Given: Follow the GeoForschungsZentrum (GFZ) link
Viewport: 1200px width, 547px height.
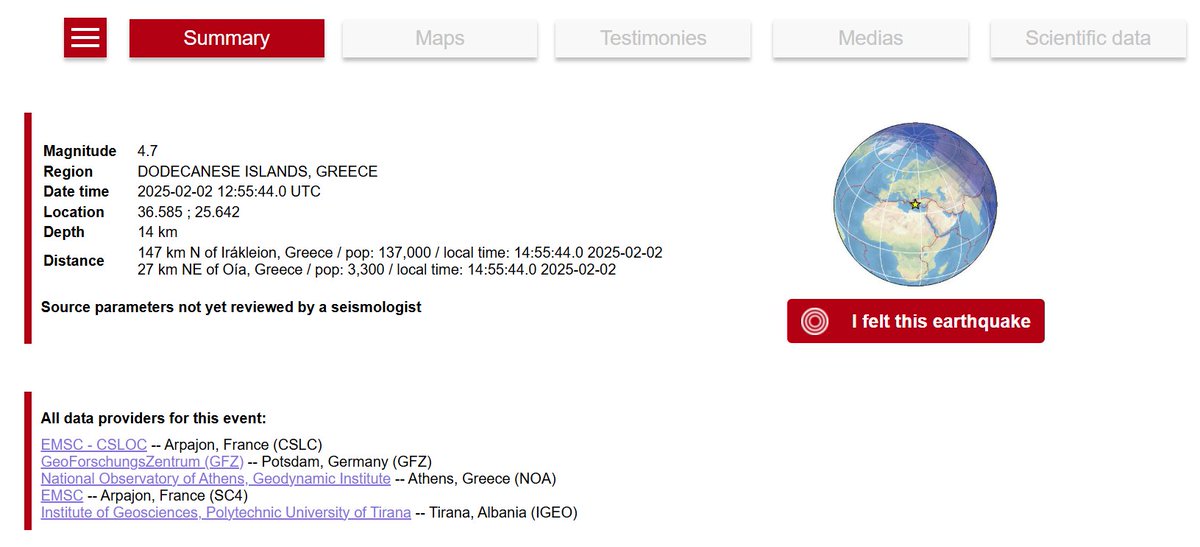Looking at the screenshot, I should (142, 462).
